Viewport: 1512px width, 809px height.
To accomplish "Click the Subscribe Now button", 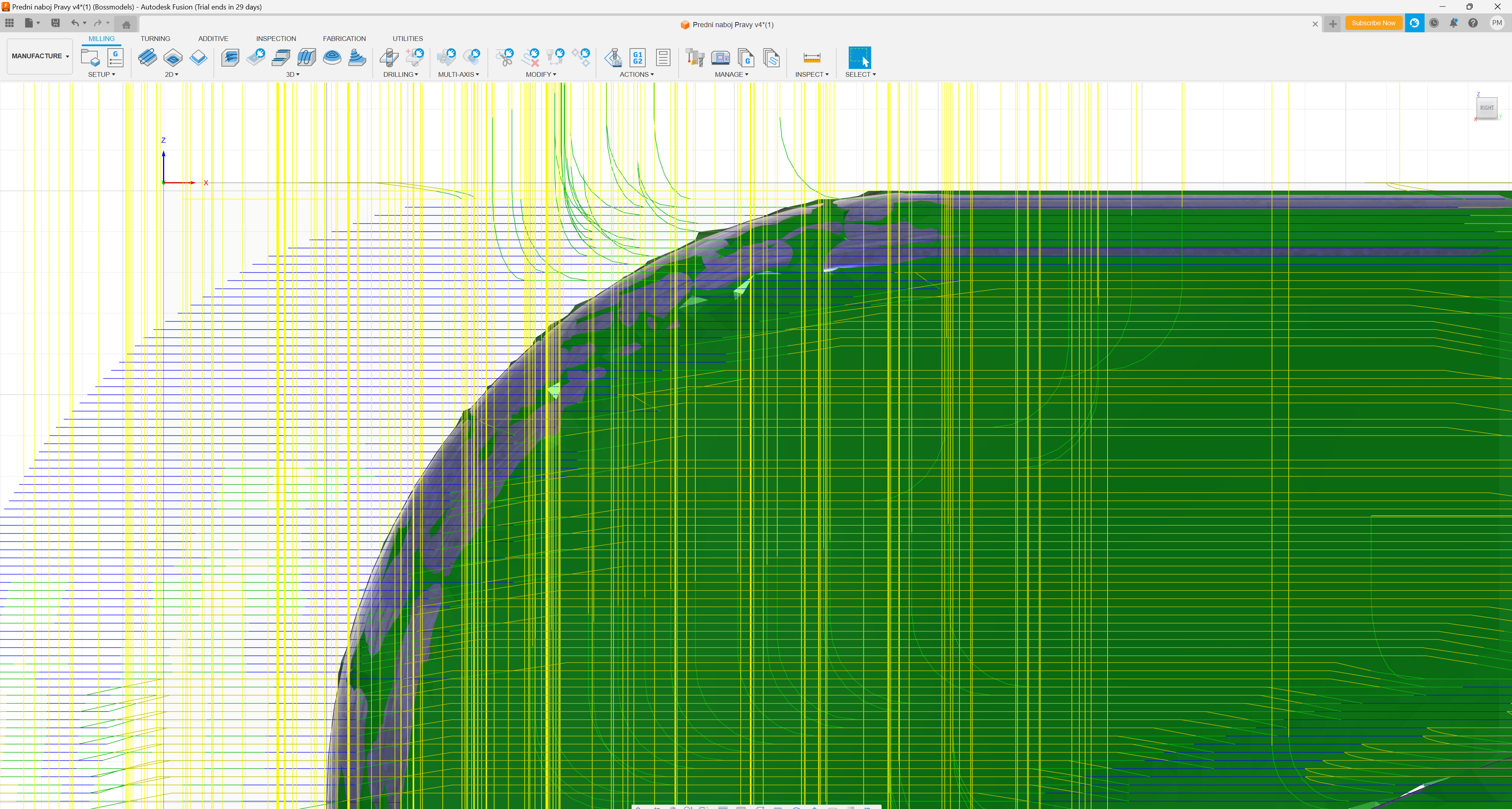I will pos(1373,23).
